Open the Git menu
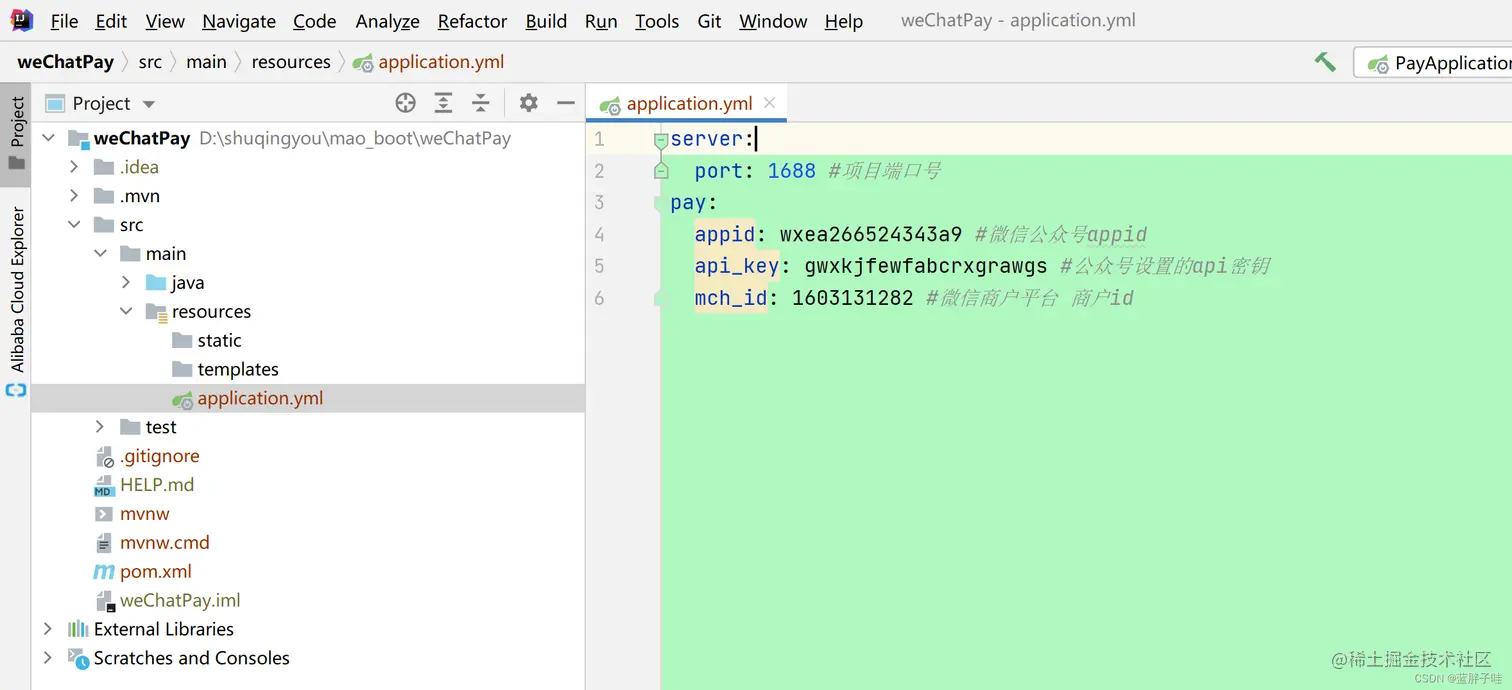The width and height of the screenshot is (1512, 690). (710, 21)
